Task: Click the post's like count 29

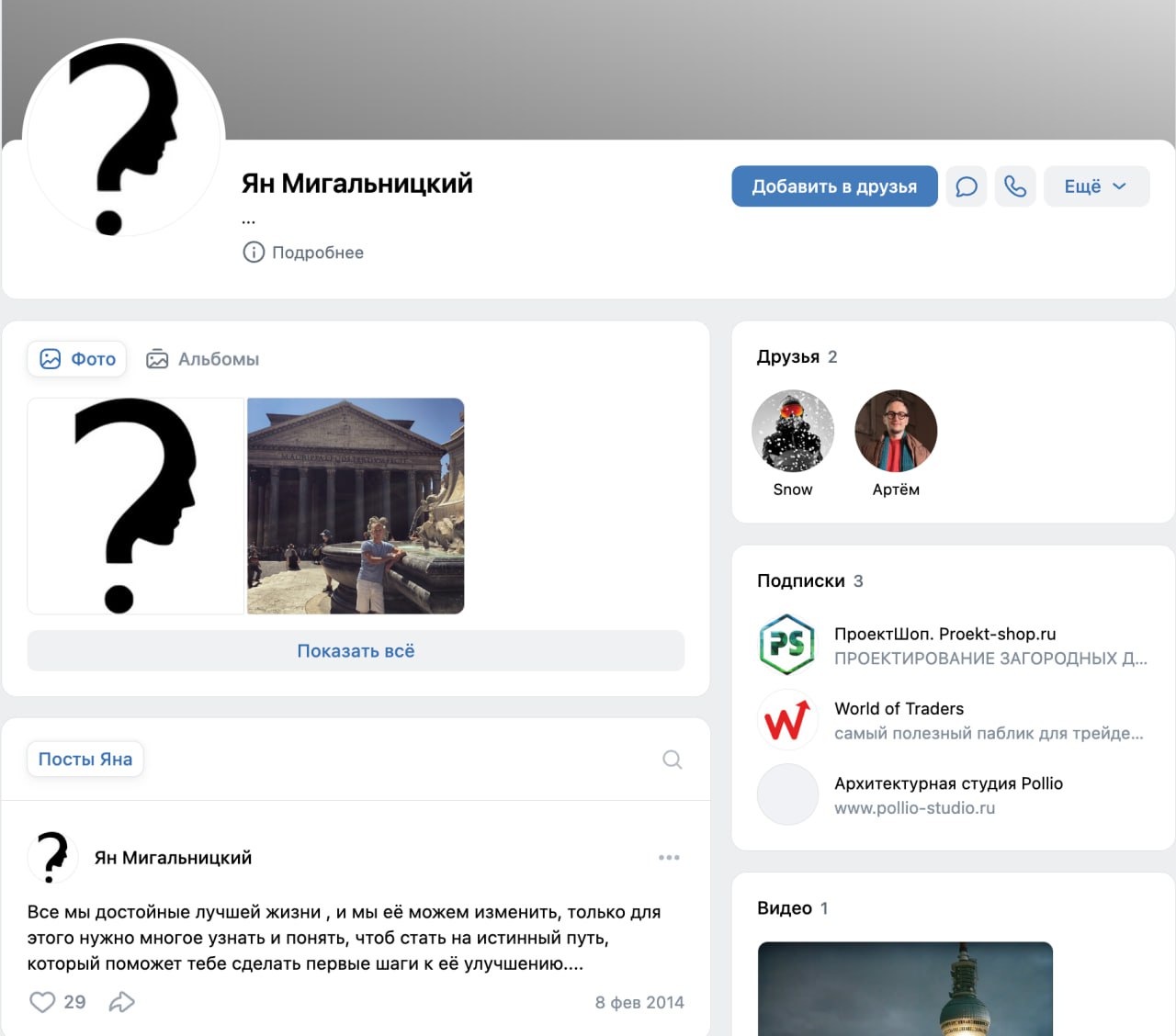Action: (x=74, y=1002)
